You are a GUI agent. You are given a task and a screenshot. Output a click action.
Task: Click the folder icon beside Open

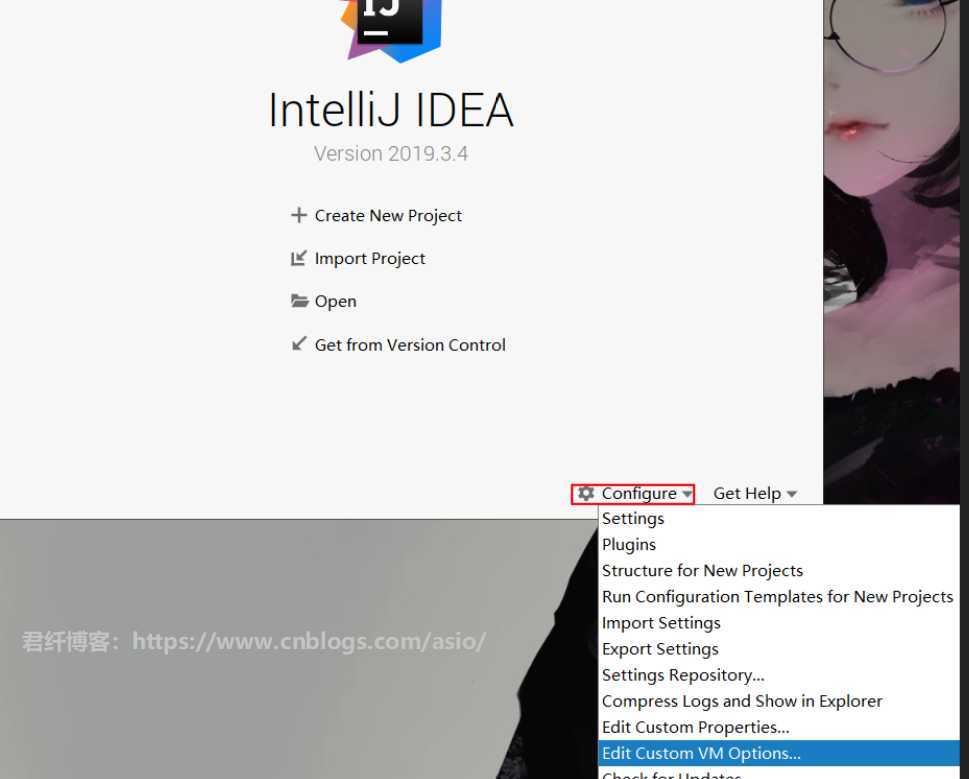click(x=300, y=301)
